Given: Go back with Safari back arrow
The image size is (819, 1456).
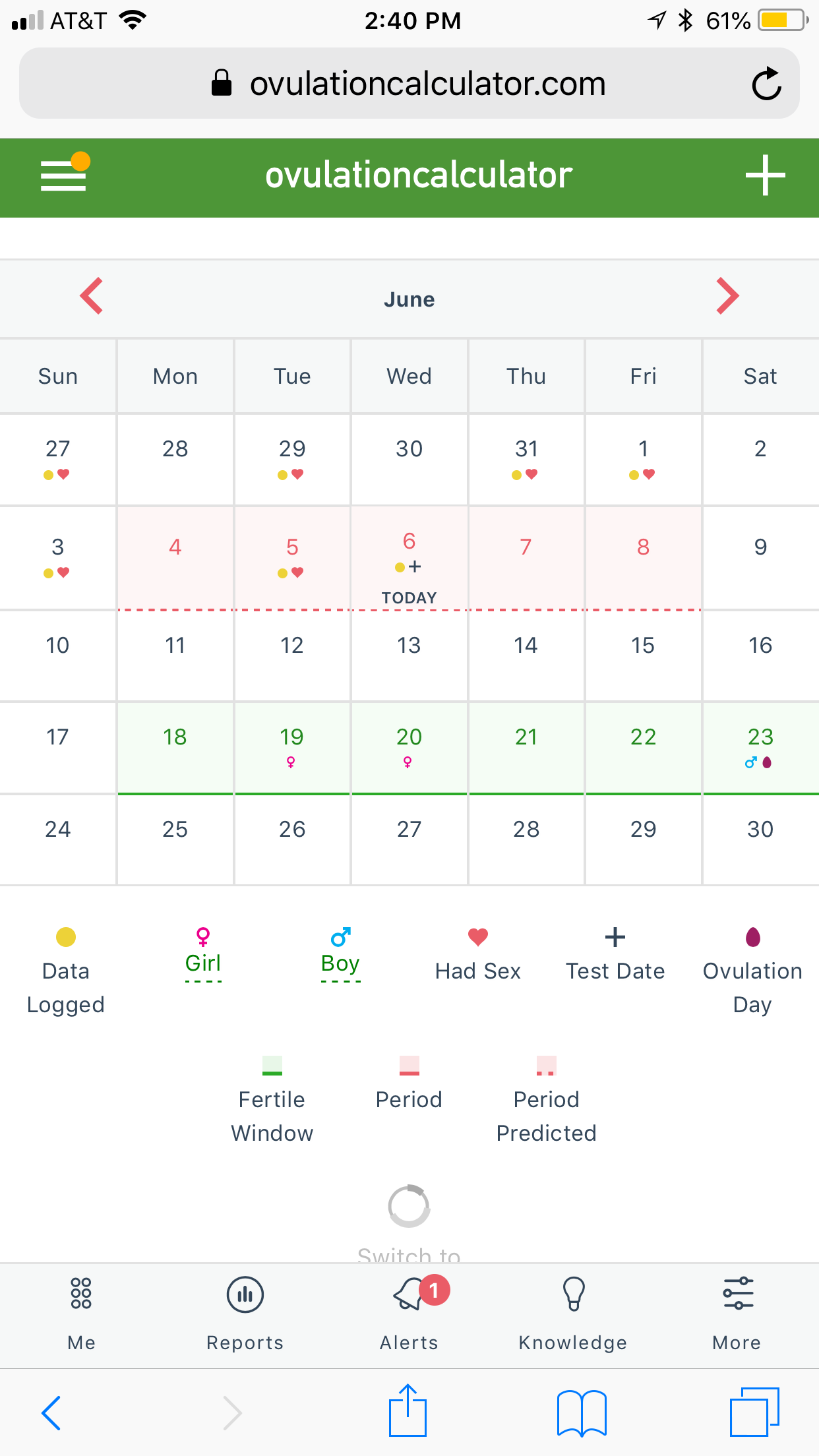Looking at the screenshot, I should point(51,1412).
